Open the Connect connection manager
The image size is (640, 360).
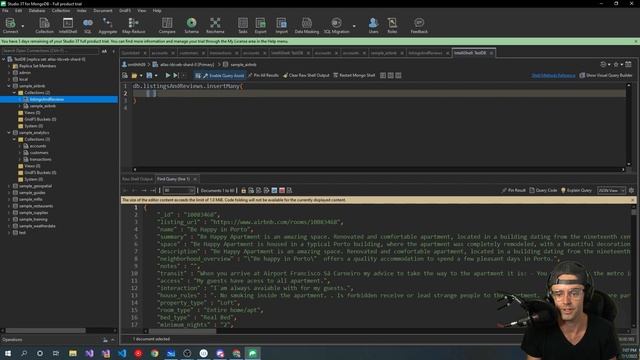(x=10, y=25)
